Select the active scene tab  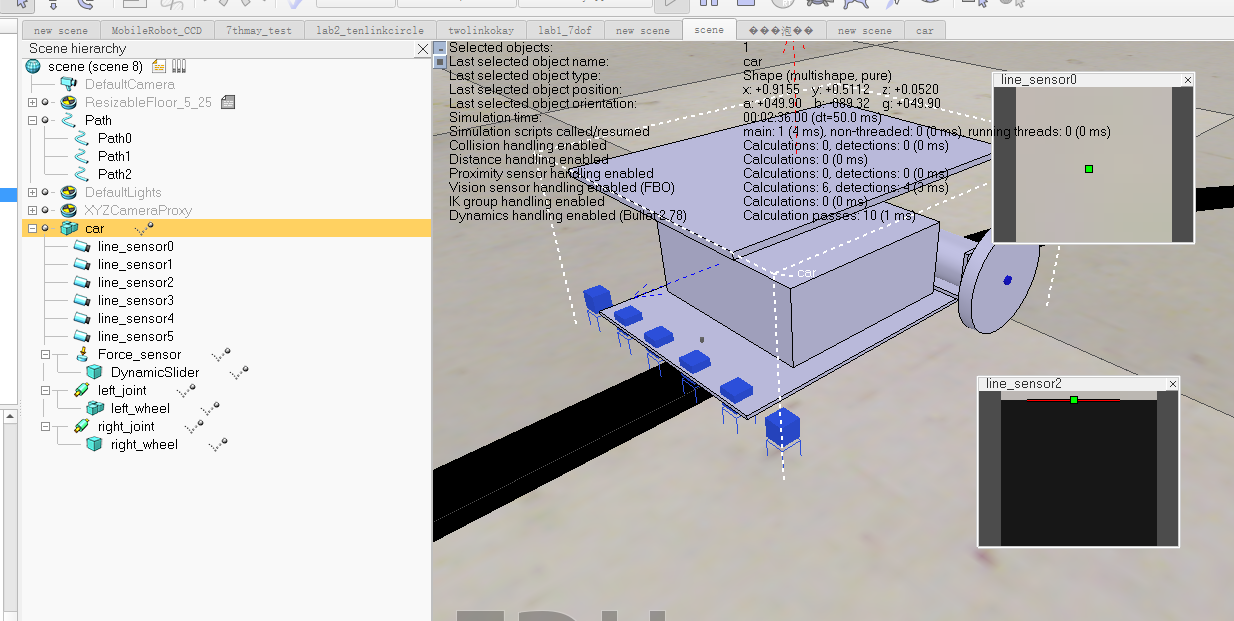709,30
